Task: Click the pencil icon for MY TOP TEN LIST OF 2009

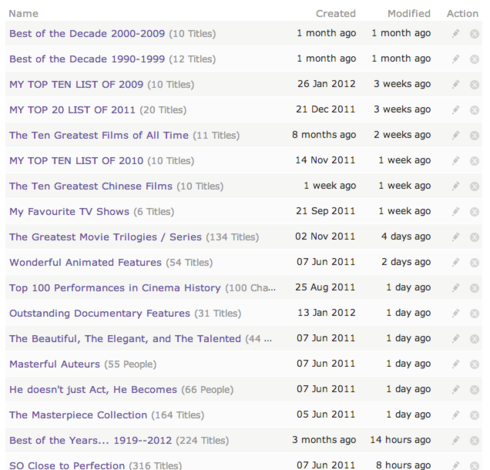Action: (456, 85)
